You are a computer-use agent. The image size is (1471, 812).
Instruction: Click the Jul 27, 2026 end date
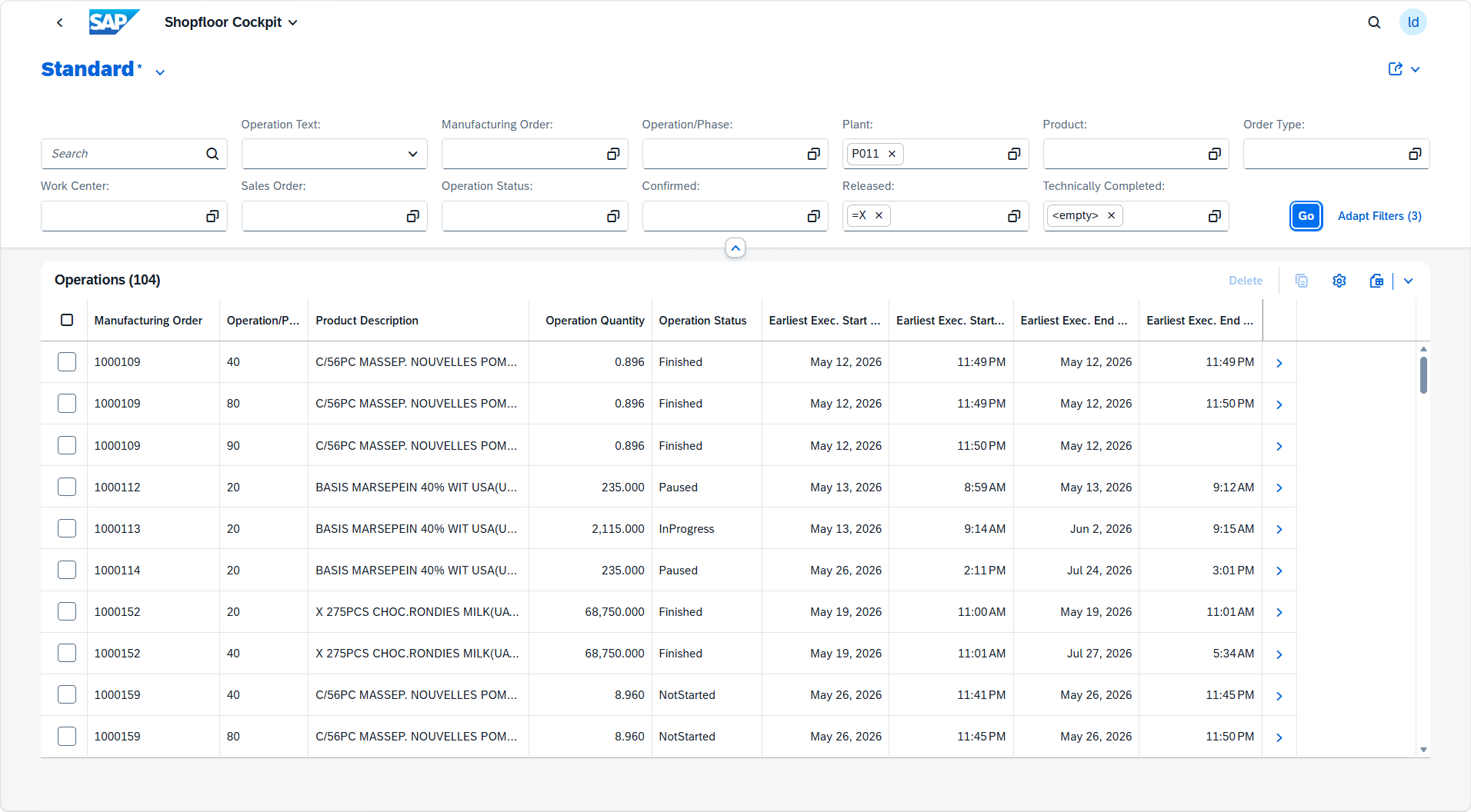[1099, 654]
